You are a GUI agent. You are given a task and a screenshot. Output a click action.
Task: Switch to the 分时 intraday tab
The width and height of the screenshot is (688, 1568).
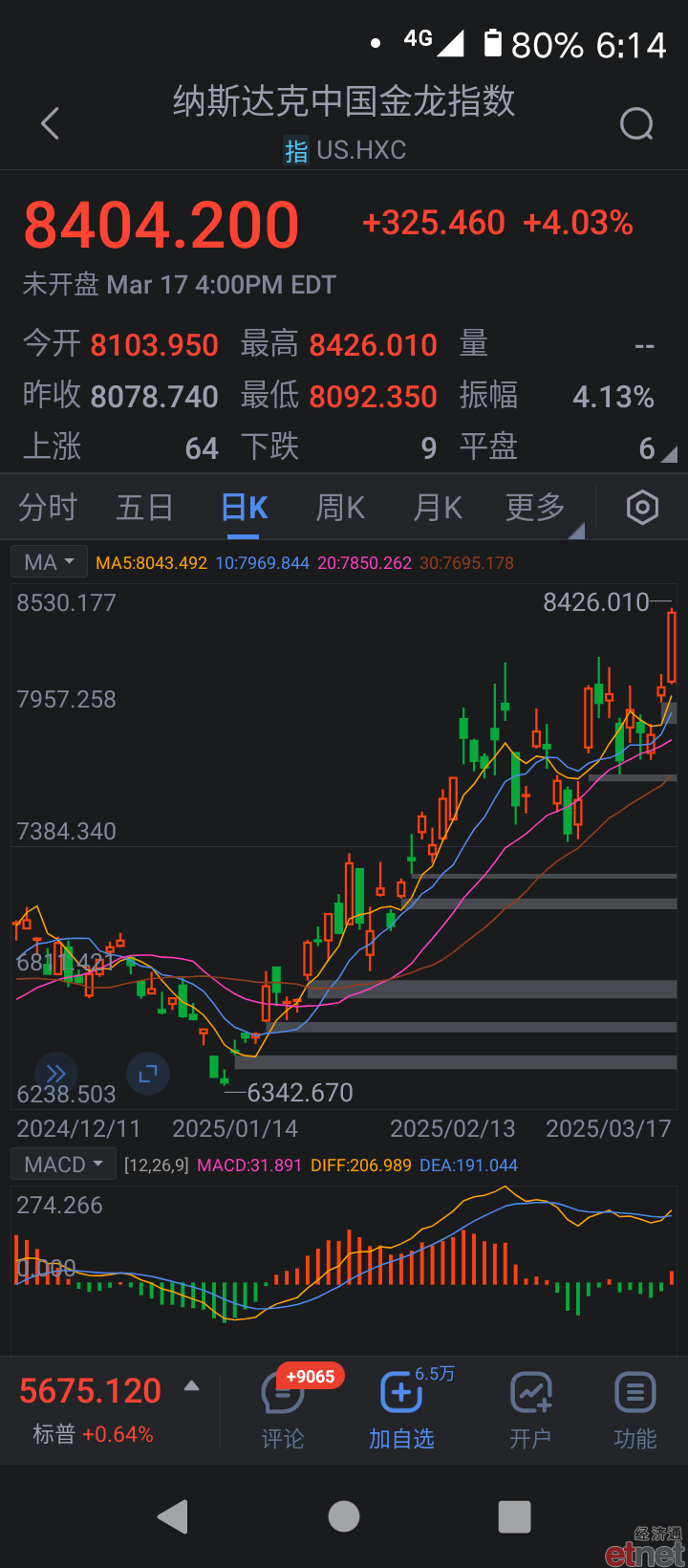(x=48, y=508)
